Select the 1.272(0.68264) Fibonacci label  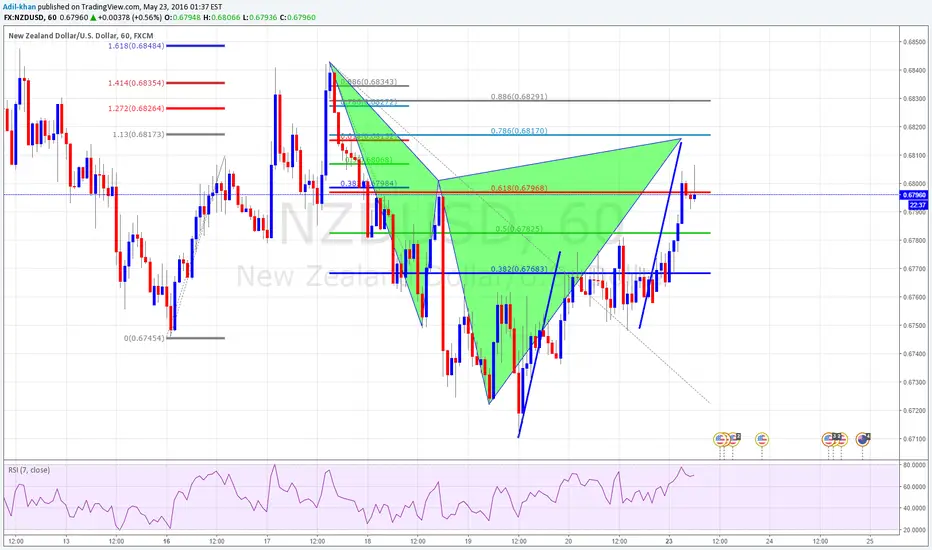pos(136,108)
